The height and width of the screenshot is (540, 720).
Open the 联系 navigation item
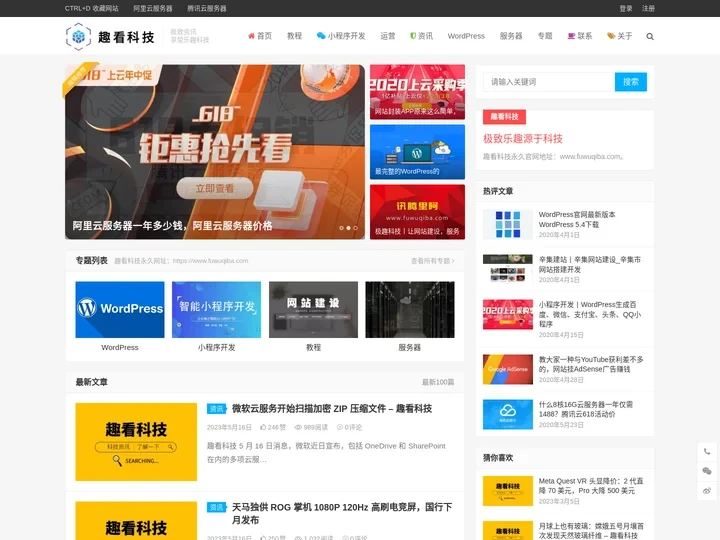click(x=580, y=36)
